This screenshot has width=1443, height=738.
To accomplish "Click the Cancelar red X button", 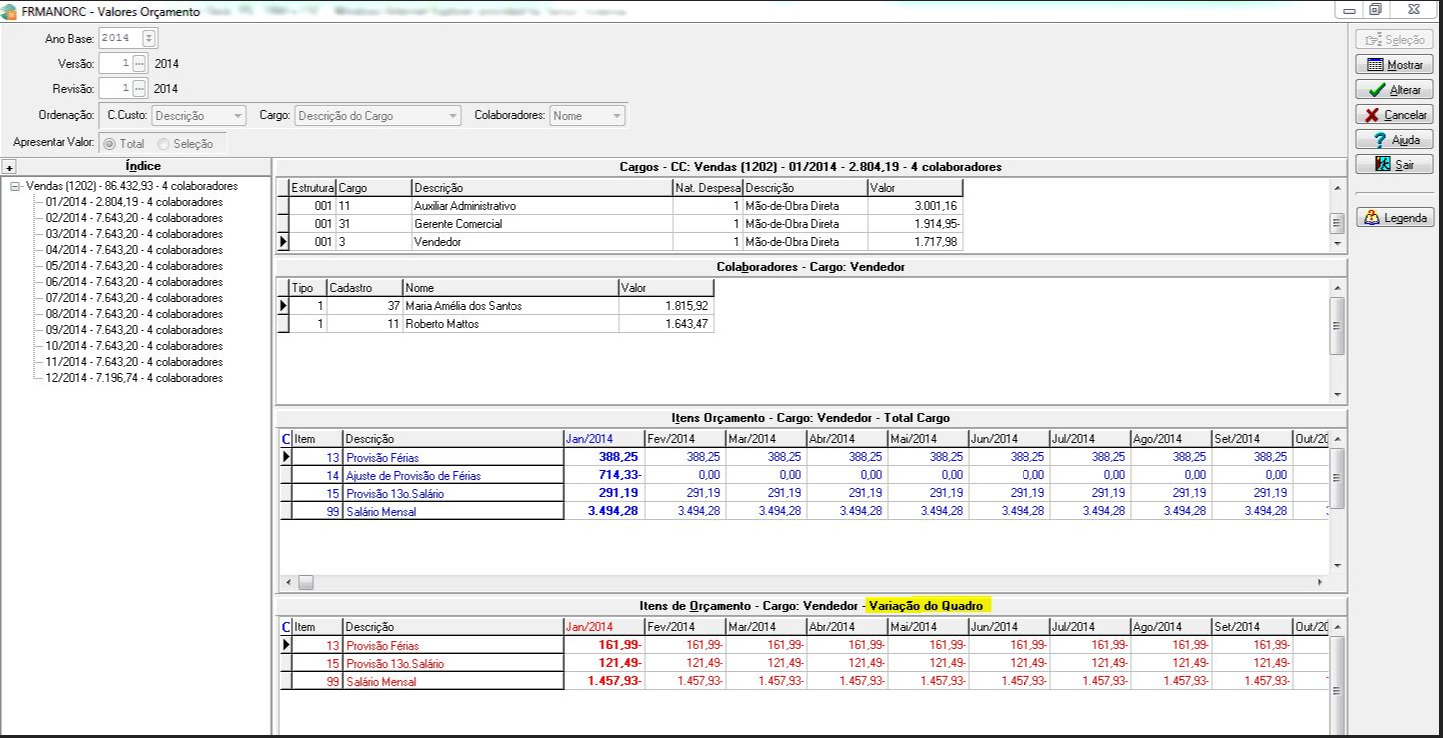I will [1394, 115].
